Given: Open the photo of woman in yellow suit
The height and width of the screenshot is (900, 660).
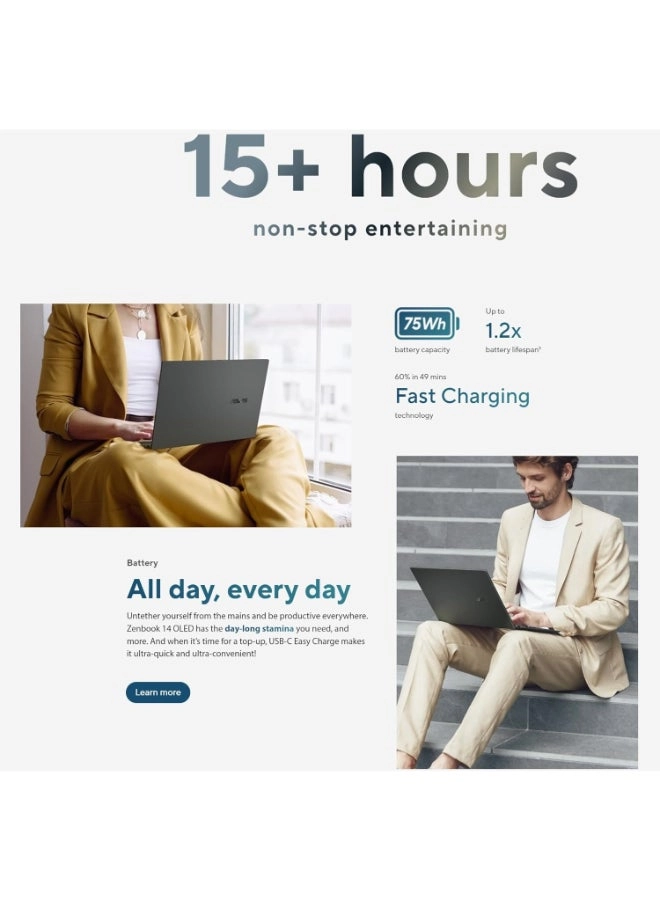Looking at the screenshot, I should coord(186,416).
